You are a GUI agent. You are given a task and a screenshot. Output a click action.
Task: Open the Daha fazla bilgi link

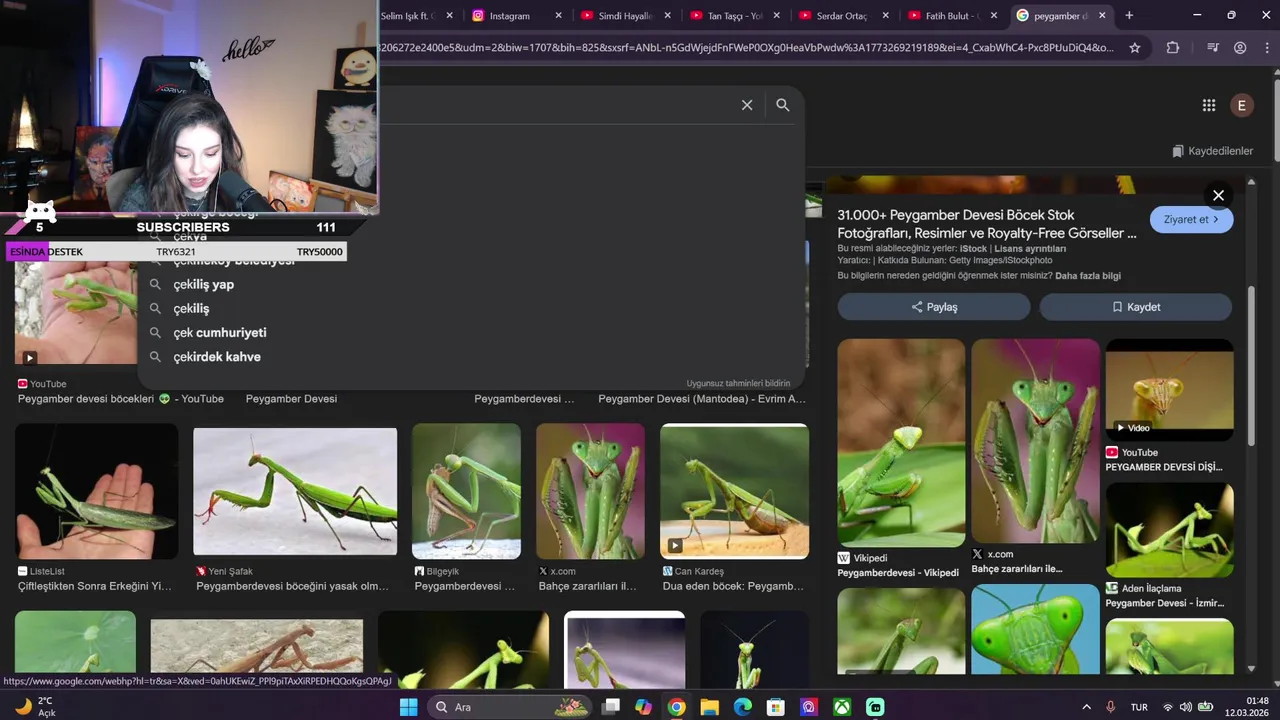1088,276
